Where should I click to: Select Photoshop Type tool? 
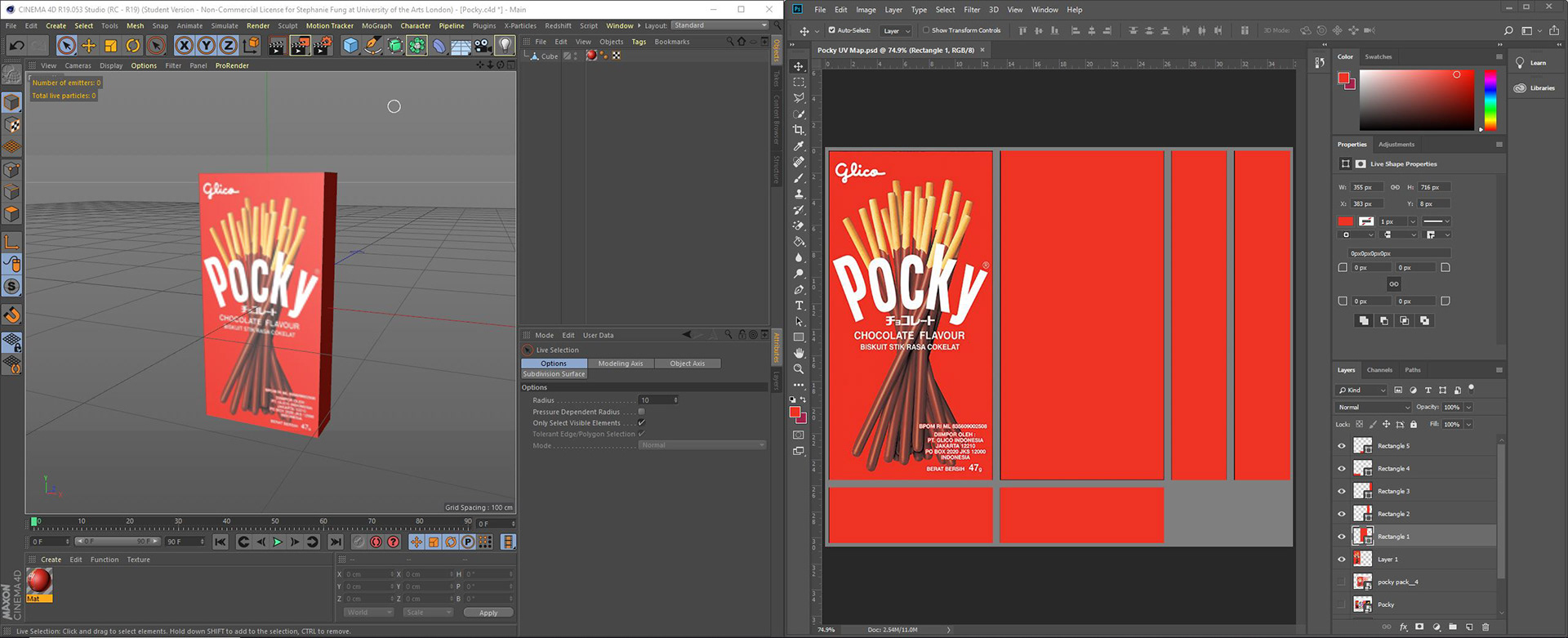(x=799, y=306)
